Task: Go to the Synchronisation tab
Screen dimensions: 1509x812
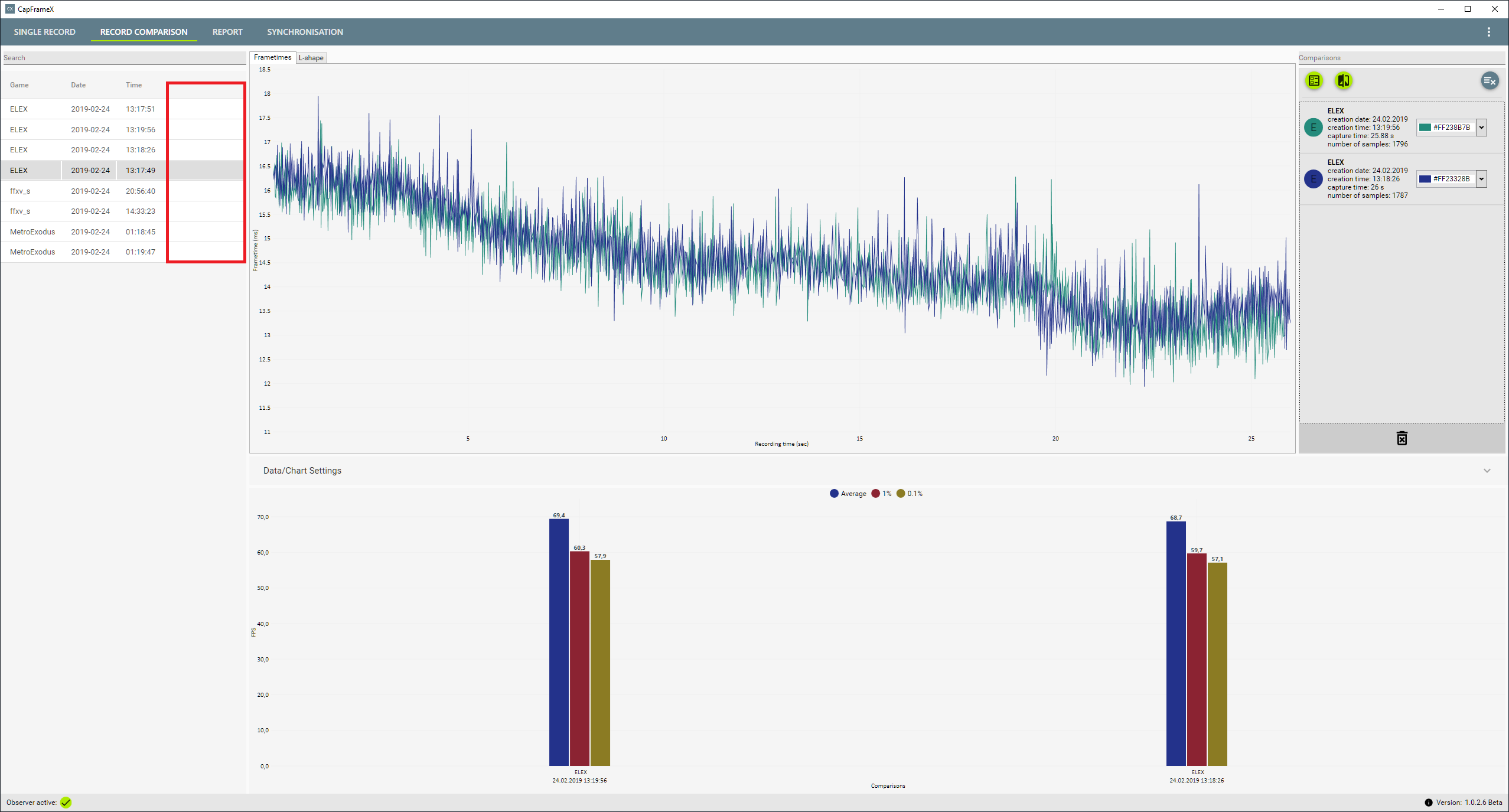Action: pyautogui.click(x=305, y=32)
